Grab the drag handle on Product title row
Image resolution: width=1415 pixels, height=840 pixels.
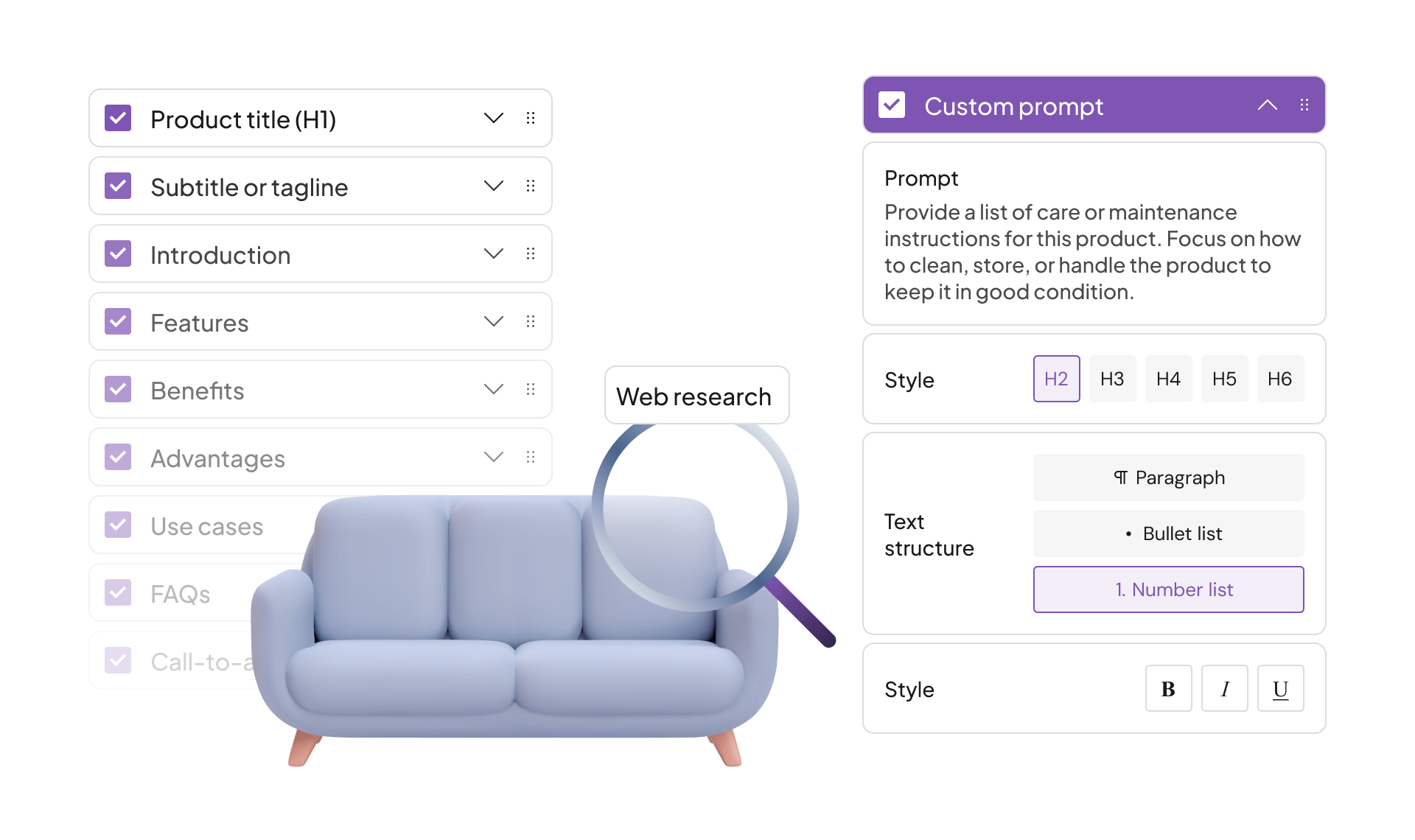point(531,118)
